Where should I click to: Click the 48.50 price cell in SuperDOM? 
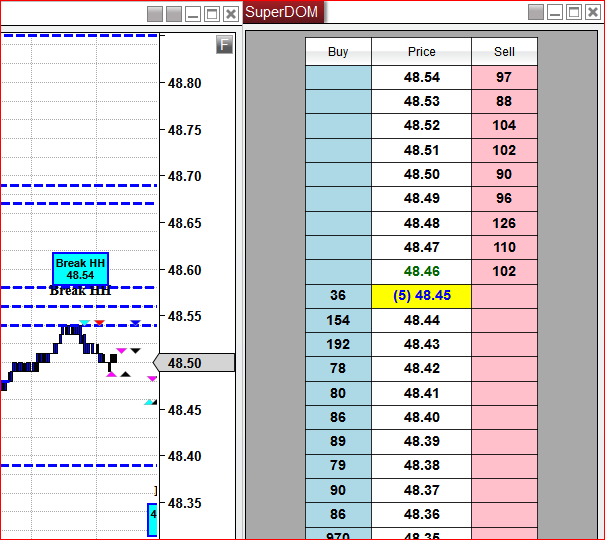click(421, 174)
